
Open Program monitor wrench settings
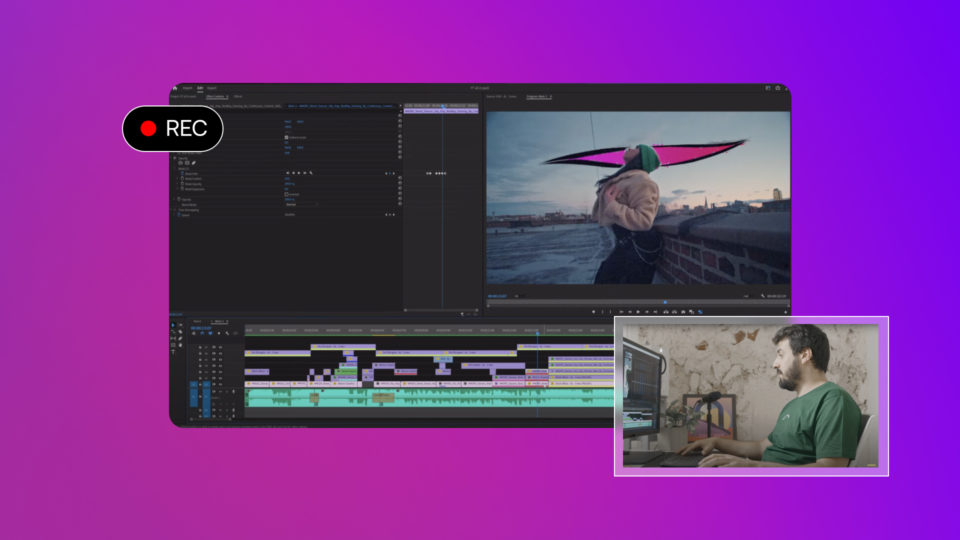(763, 296)
